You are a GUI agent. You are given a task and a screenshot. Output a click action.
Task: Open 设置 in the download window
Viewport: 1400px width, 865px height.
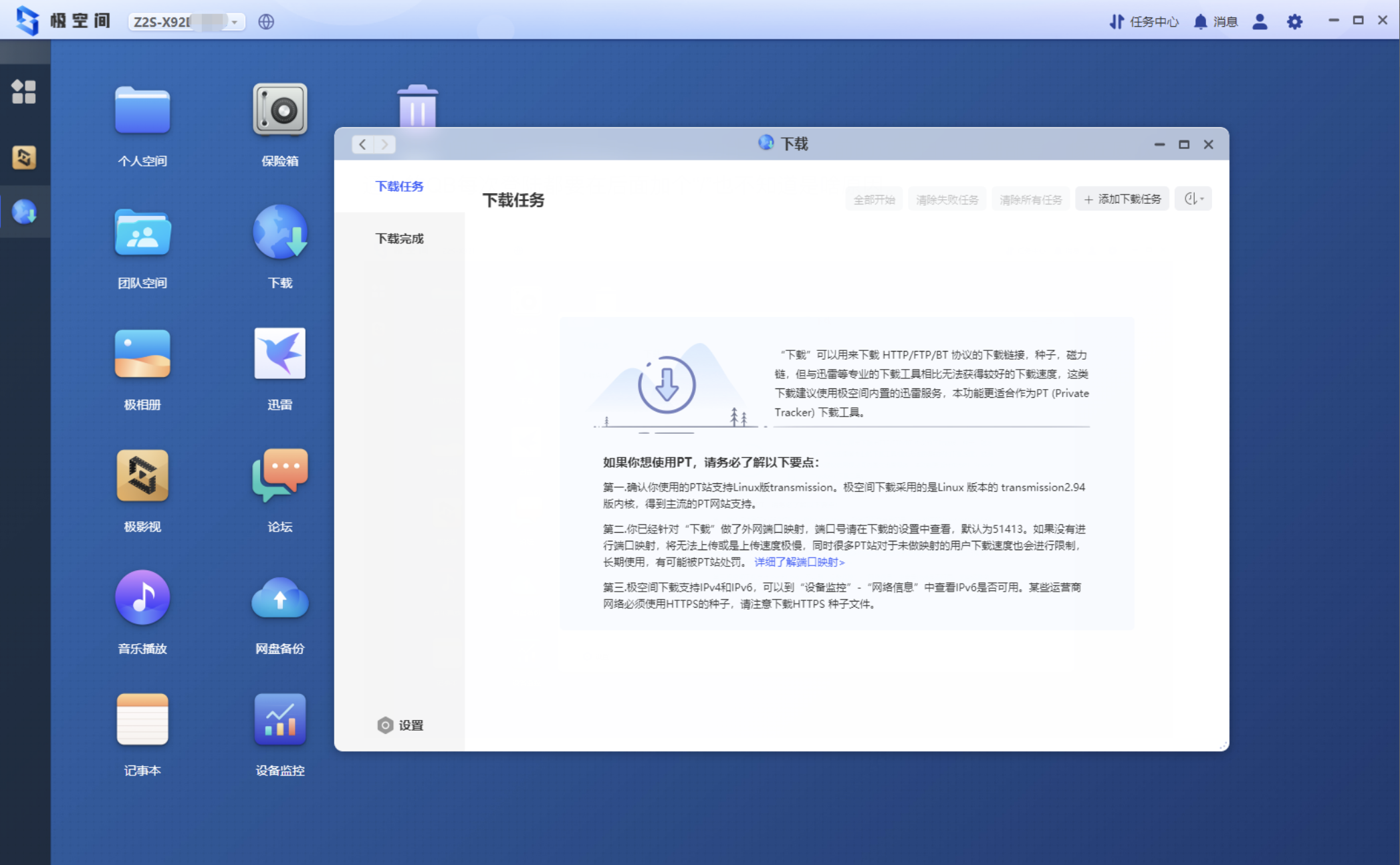click(x=400, y=725)
